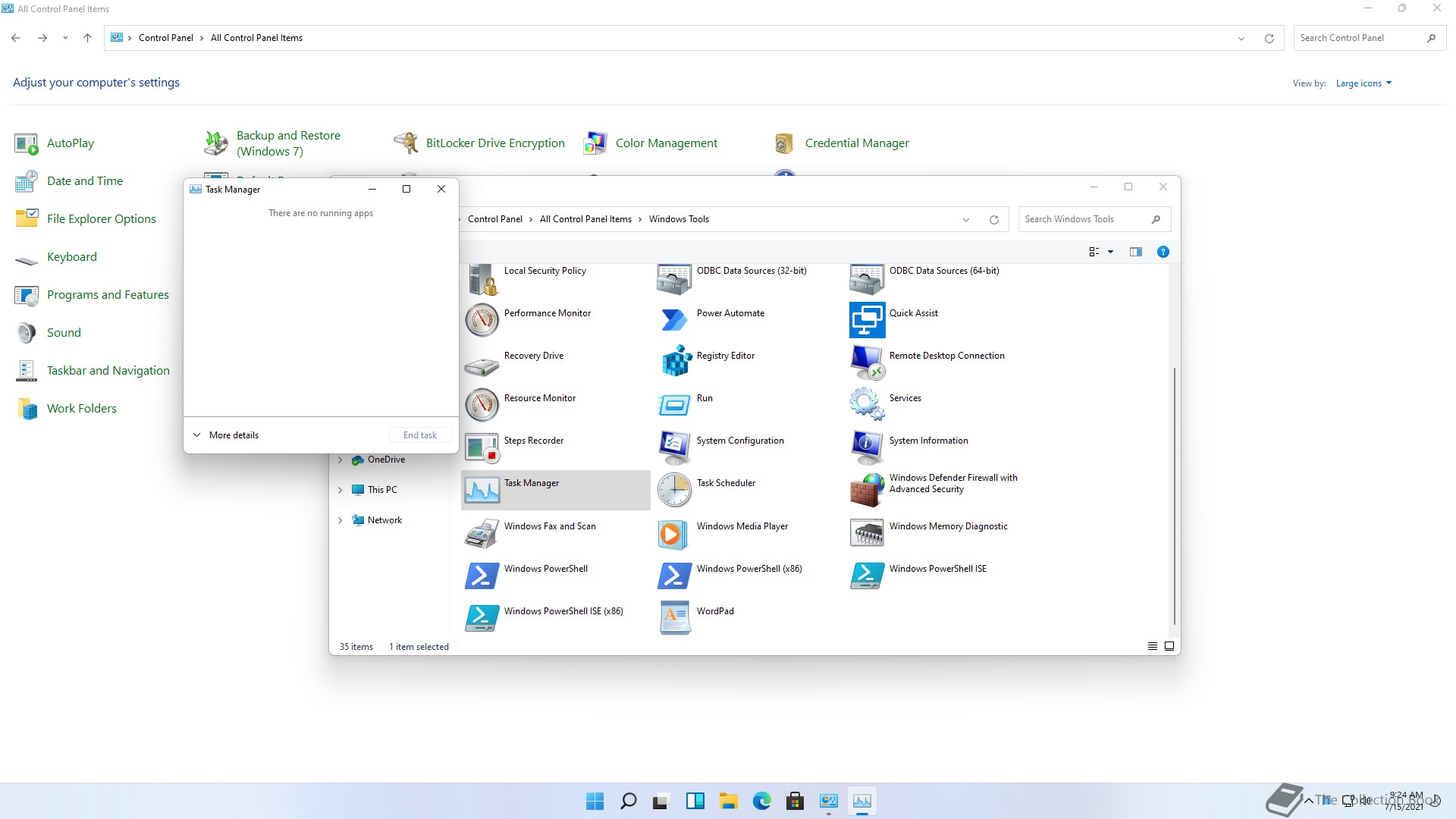The width and height of the screenshot is (1456, 819).
Task: Go to All Control Panel Items breadcrumb in Windows Tools
Action: tap(585, 219)
